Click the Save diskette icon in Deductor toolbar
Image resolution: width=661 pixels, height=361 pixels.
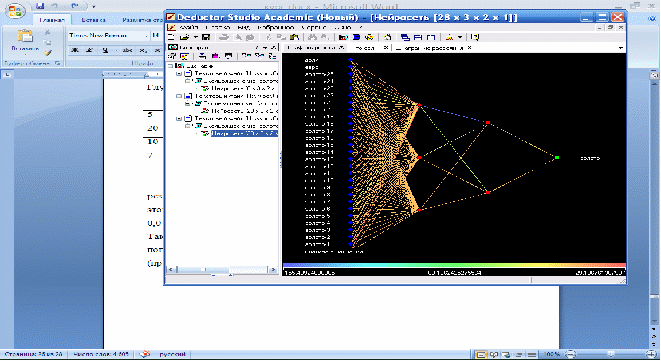(206, 38)
